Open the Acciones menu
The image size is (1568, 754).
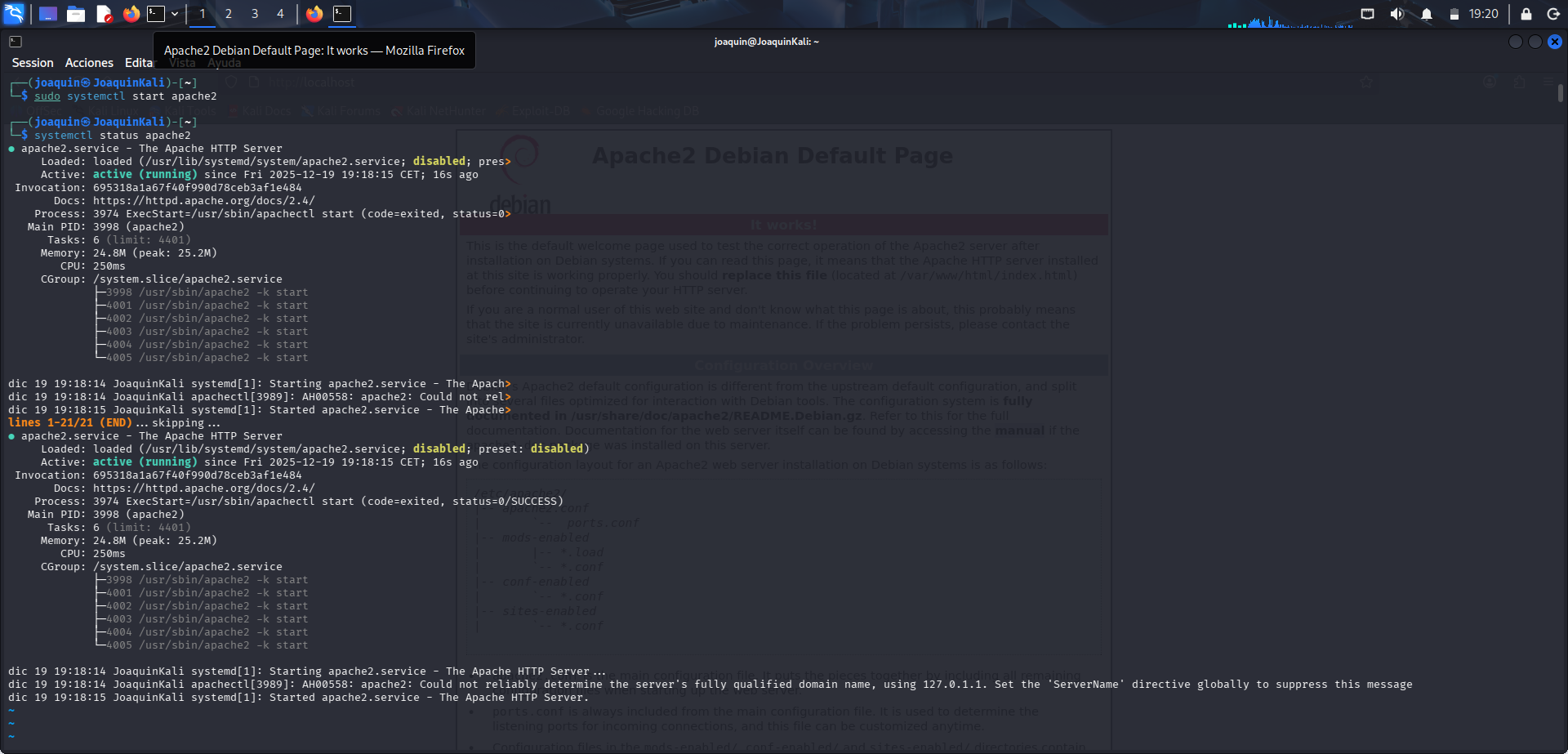[x=89, y=63]
